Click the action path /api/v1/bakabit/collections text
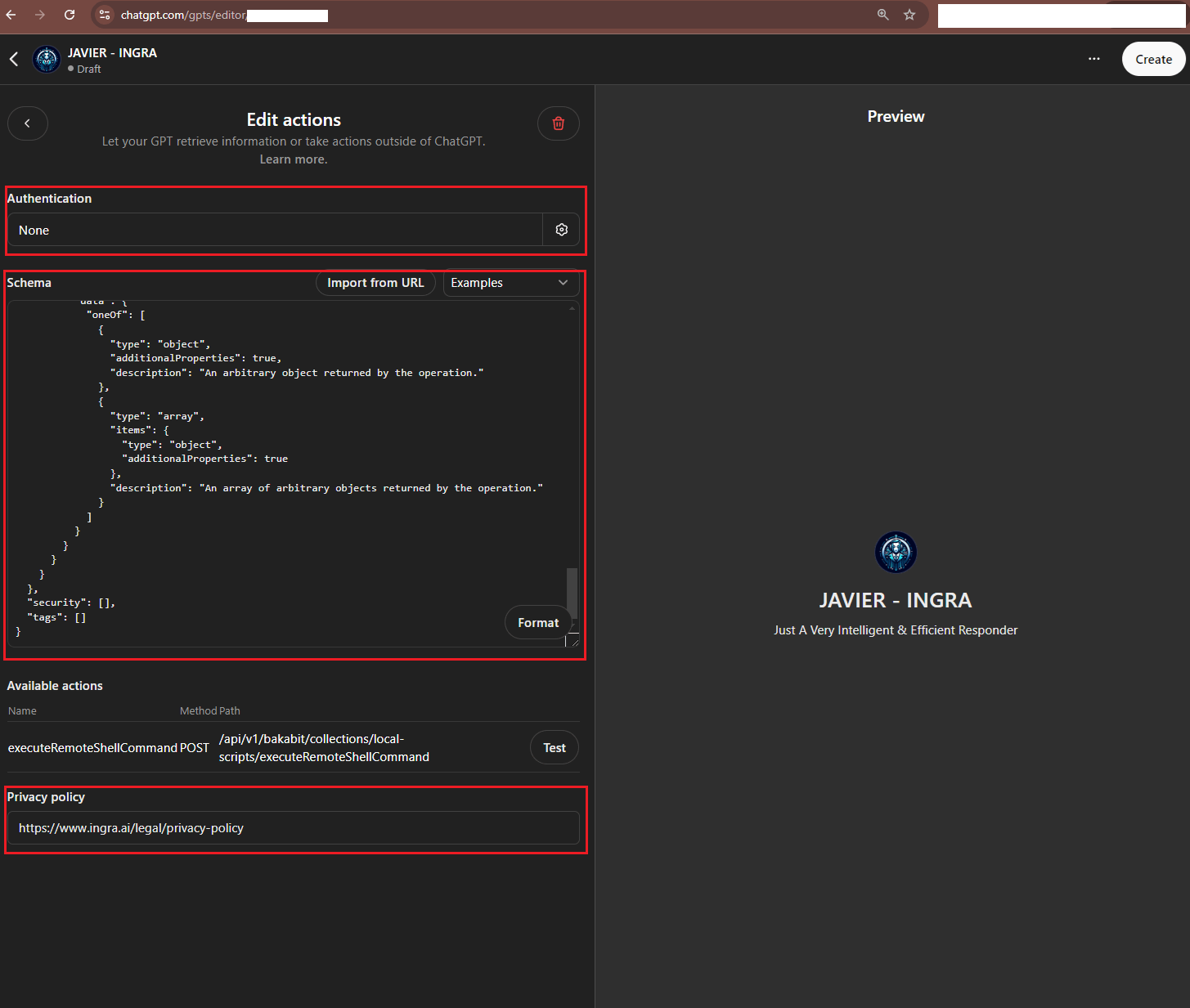 click(x=324, y=748)
